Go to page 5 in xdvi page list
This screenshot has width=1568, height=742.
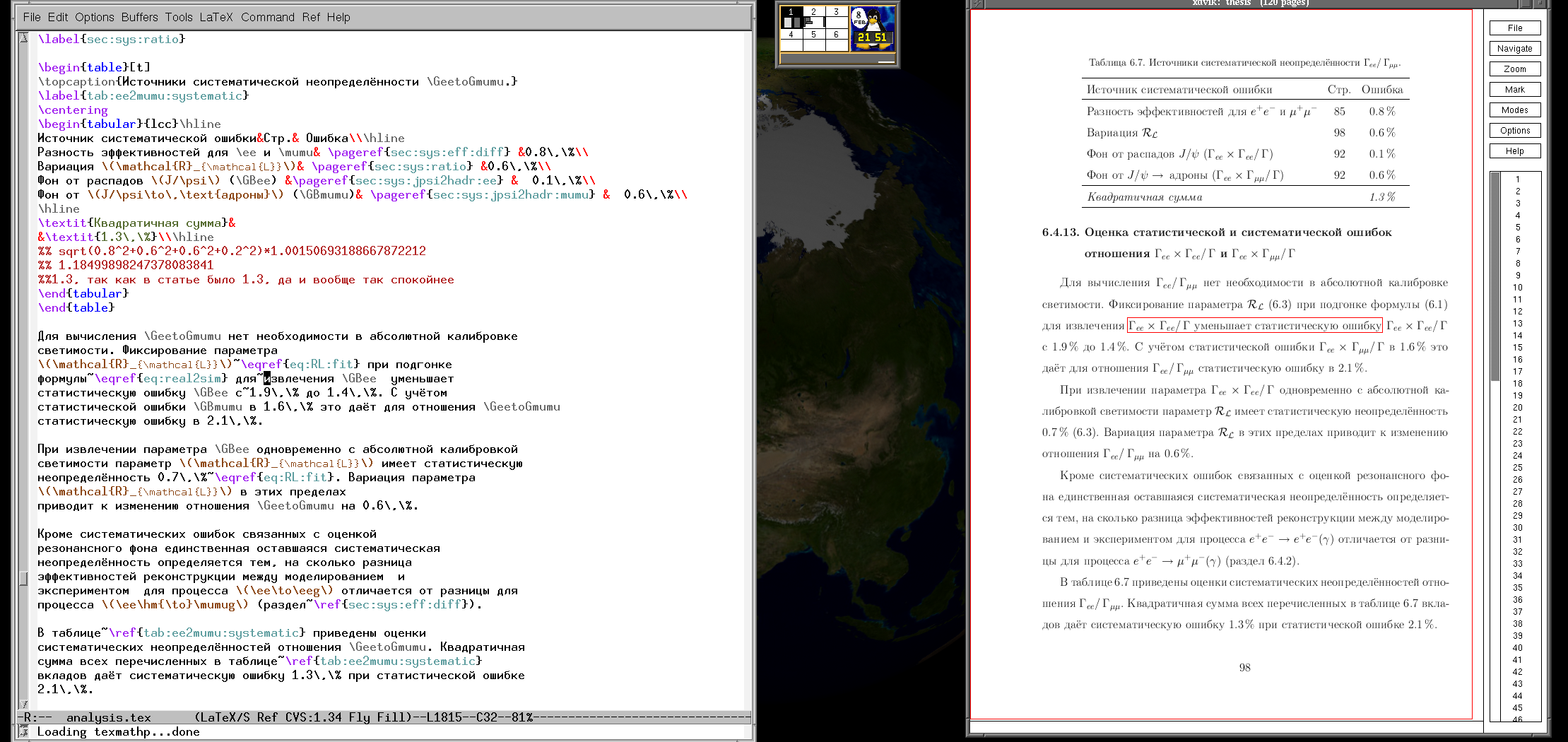tap(1517, 228)
